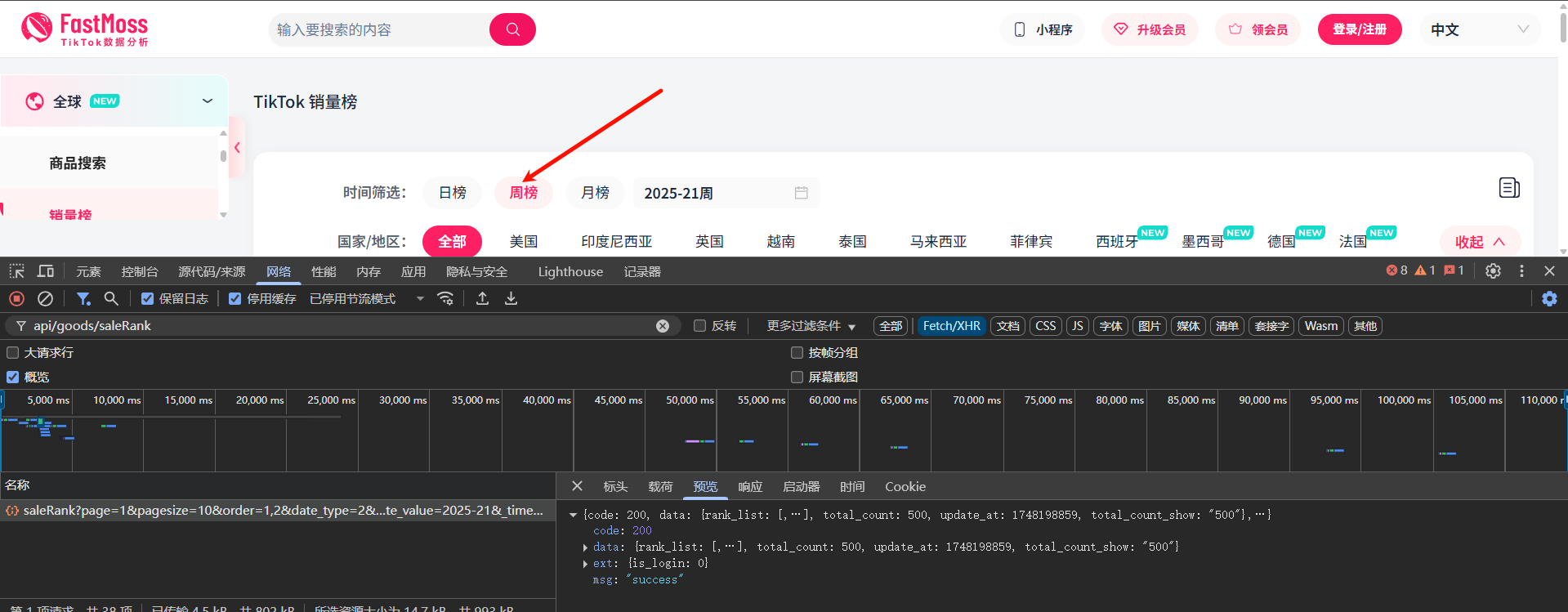Image resolution: width=1568 pixels, height=612 pixels.
Task: Open the Lighthouse tab
Action: click(570, 272)
